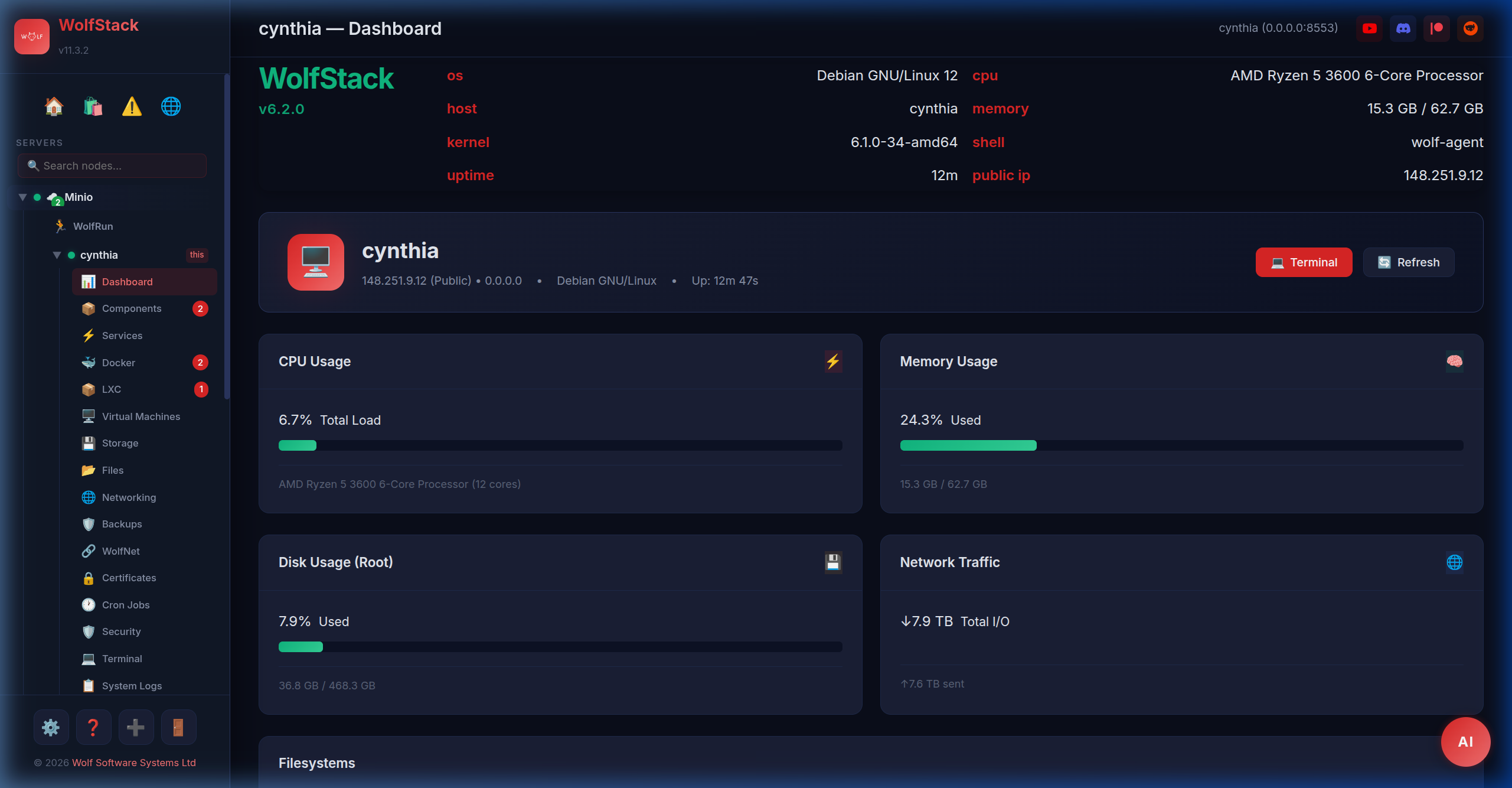The image size is (1512, 788).
Task: Click the 'this' badge next to cynthia
Action: click(197, 255)
